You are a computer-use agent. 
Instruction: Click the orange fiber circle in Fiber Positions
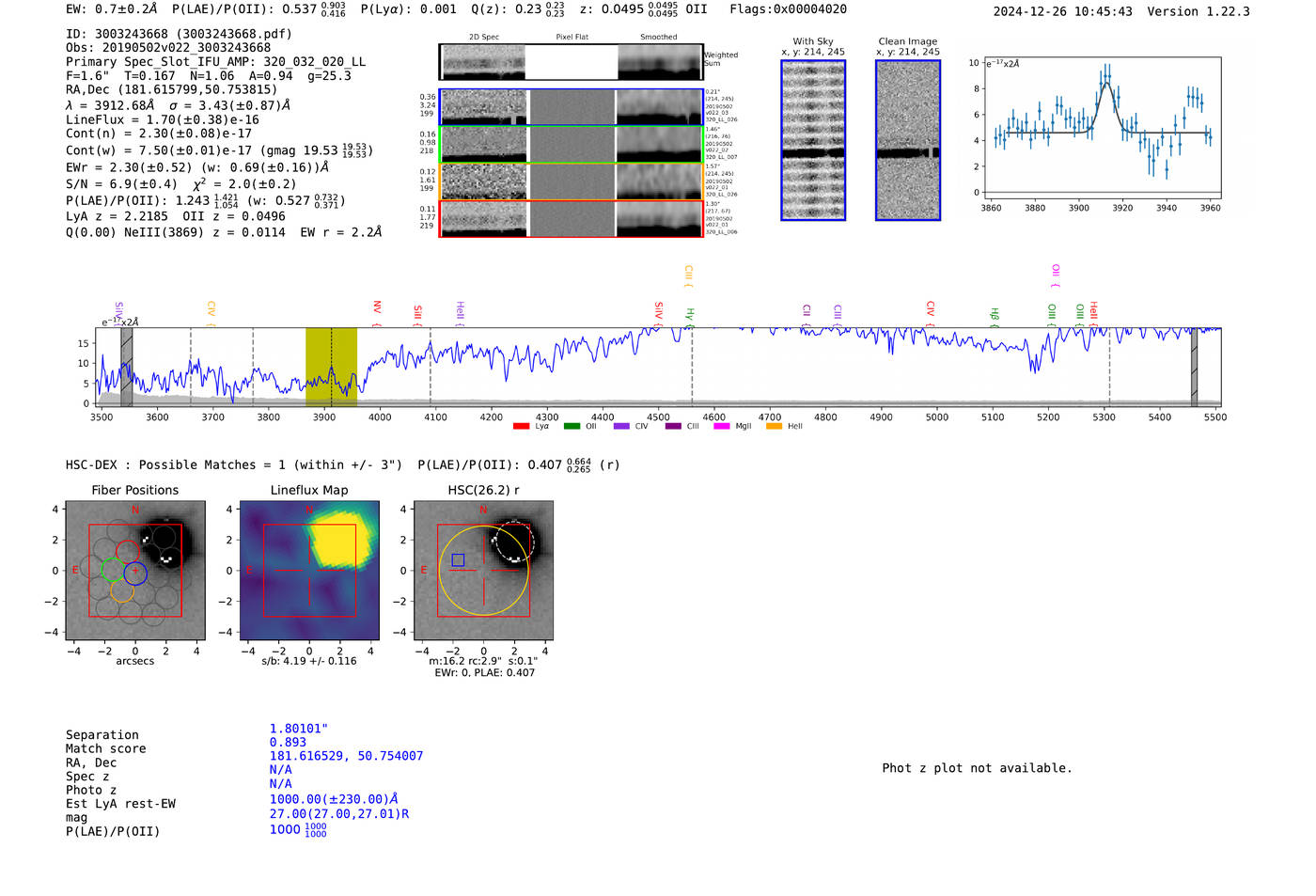(122, 590)
